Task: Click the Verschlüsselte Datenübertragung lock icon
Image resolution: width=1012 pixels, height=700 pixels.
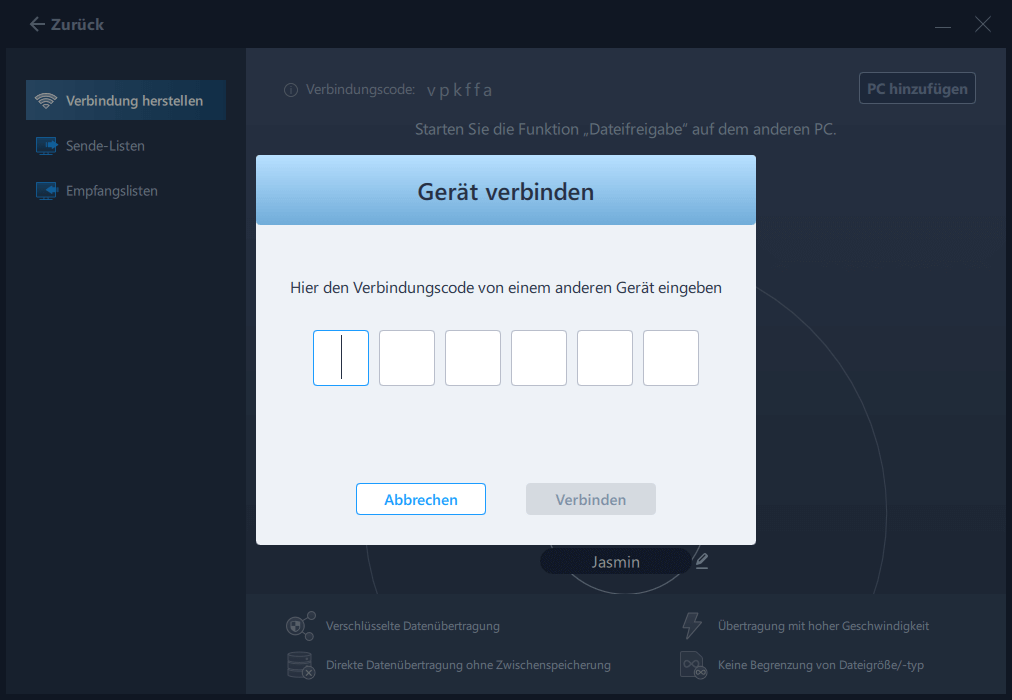Action: tap(299, 625)
